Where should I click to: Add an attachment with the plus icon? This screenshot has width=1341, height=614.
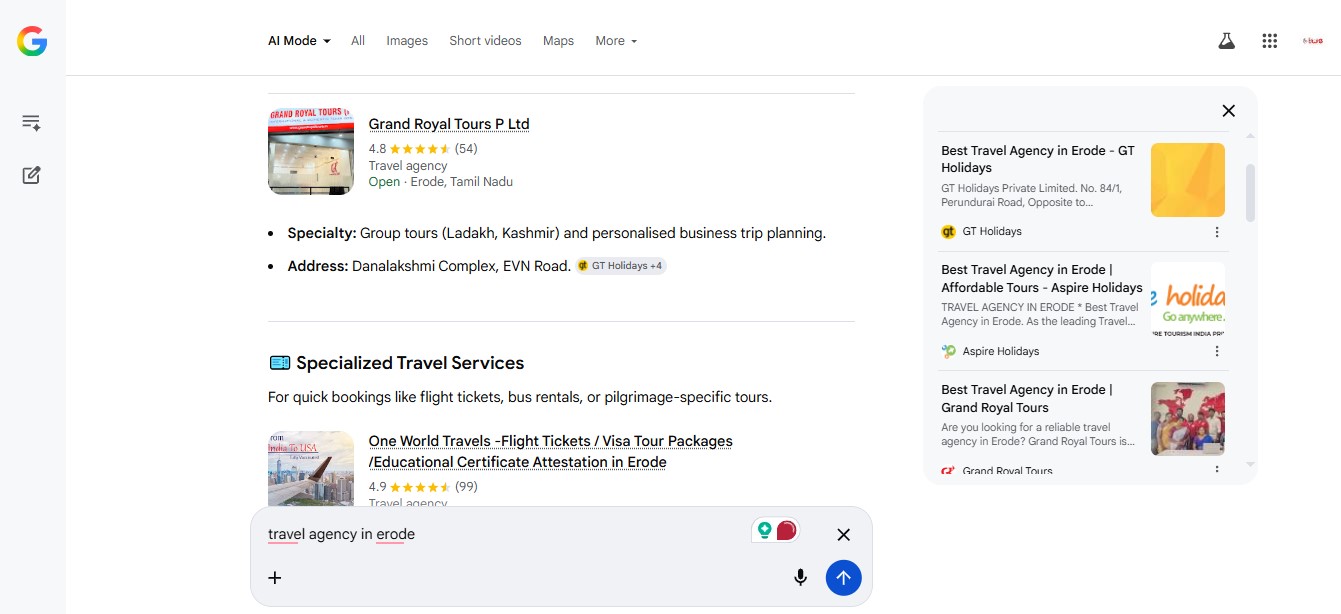point(275,577)
